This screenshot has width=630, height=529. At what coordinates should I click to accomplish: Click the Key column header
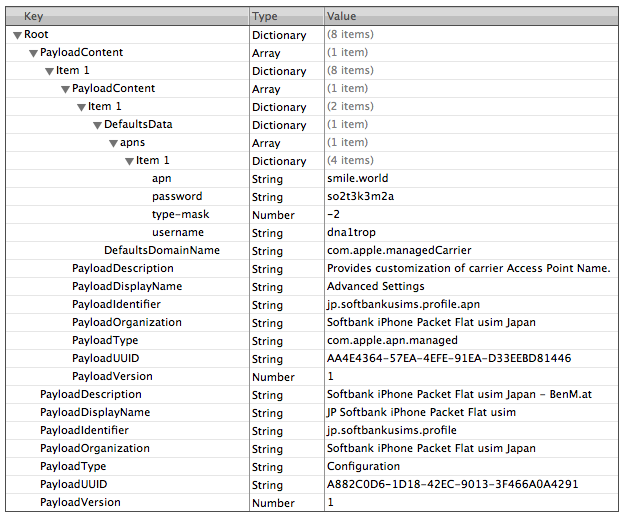tap(127, 16)
